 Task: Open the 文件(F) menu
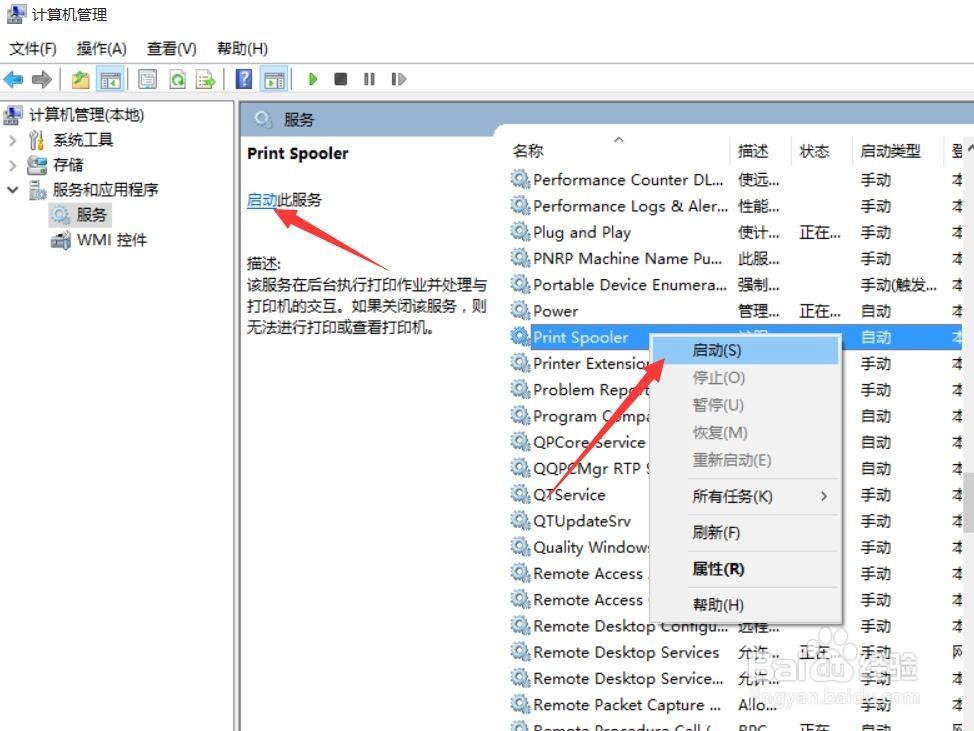33,48
